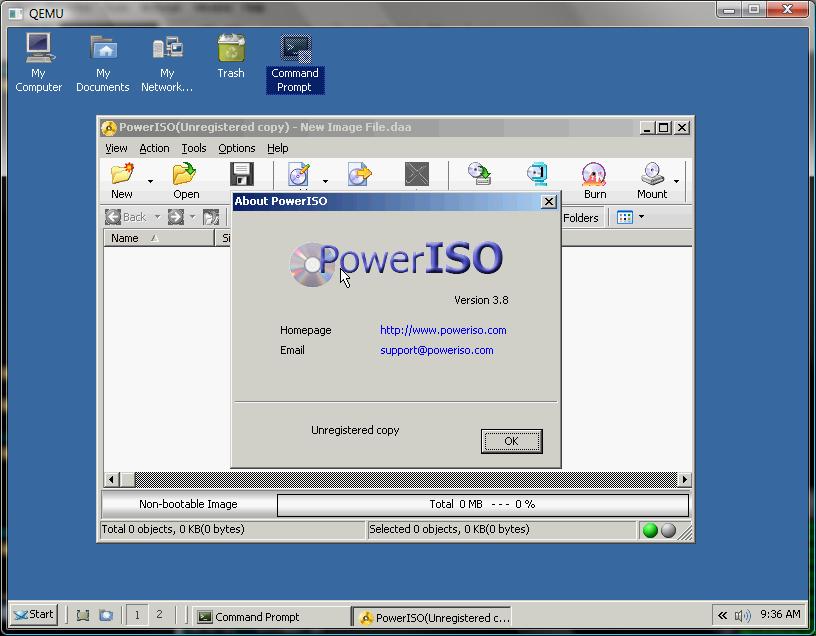Open the Start menu button
Image resolution: width=816 pixels, height=636 pixels.
coord(33,615)
